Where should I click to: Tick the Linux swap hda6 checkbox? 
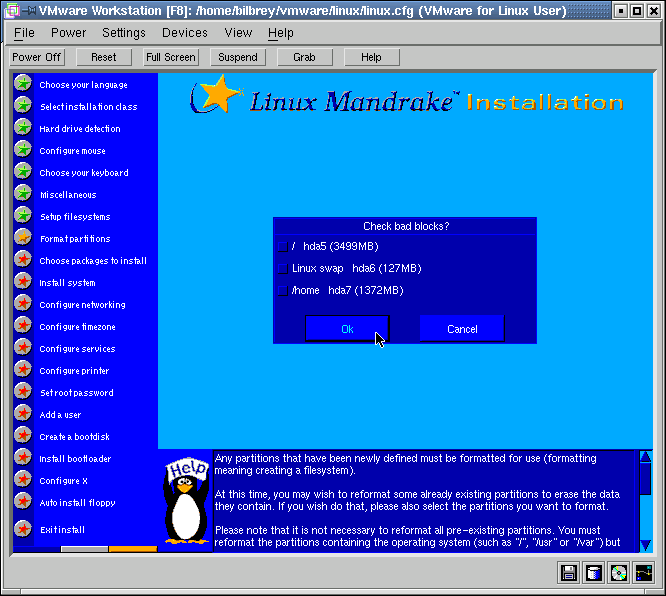pyautogui.click(x=283, y=268)
